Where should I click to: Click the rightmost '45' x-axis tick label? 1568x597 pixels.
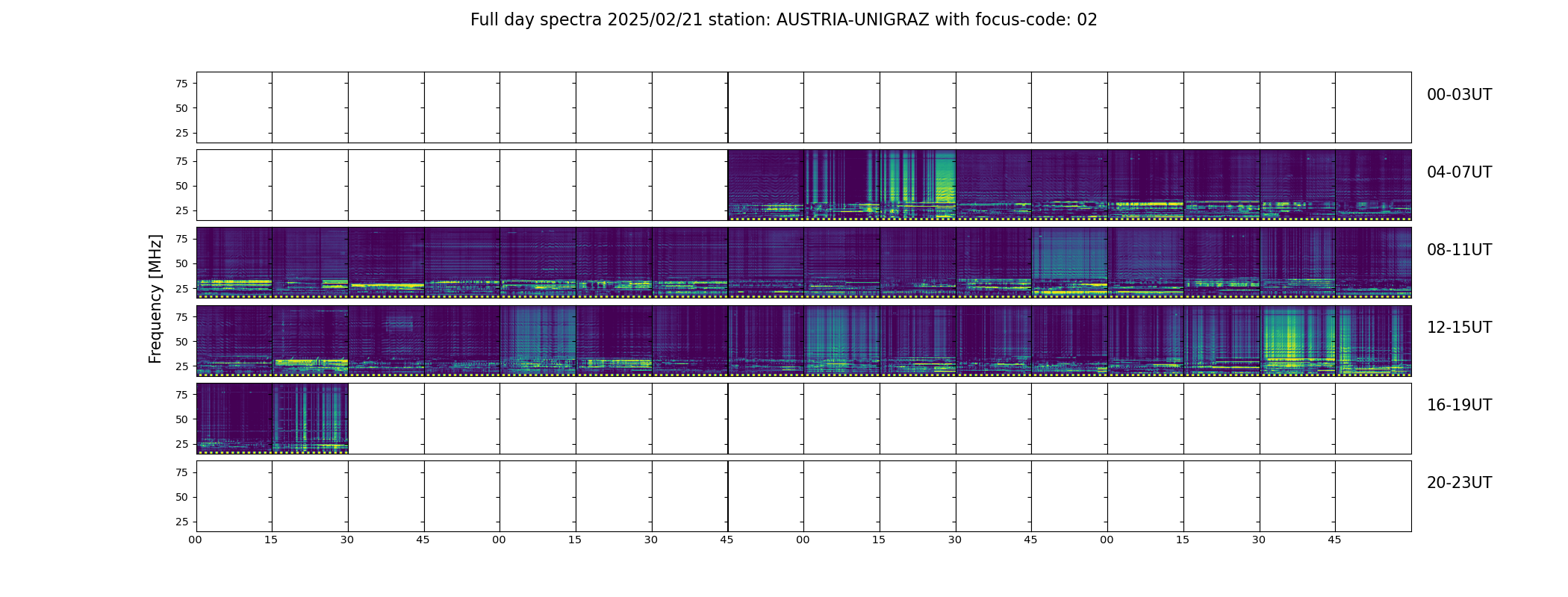pos(1334,540)
